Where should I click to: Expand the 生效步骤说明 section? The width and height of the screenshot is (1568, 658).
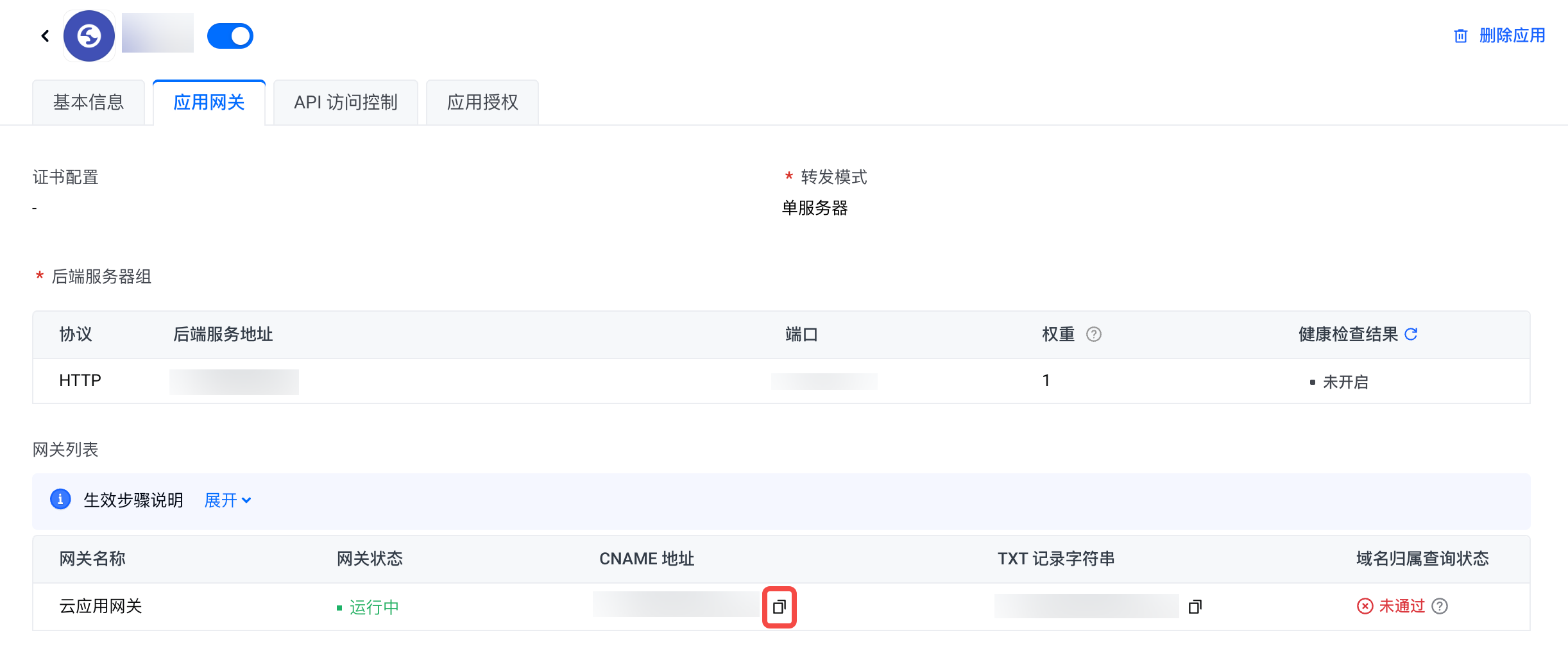(x=221, y=500)
